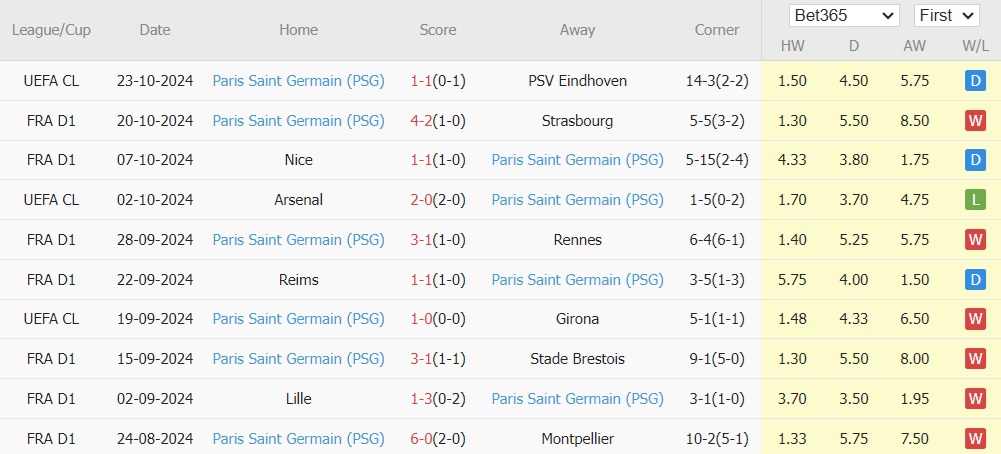
Task: Open the 1-3 score of Lille match
Action: coord(422,399)
